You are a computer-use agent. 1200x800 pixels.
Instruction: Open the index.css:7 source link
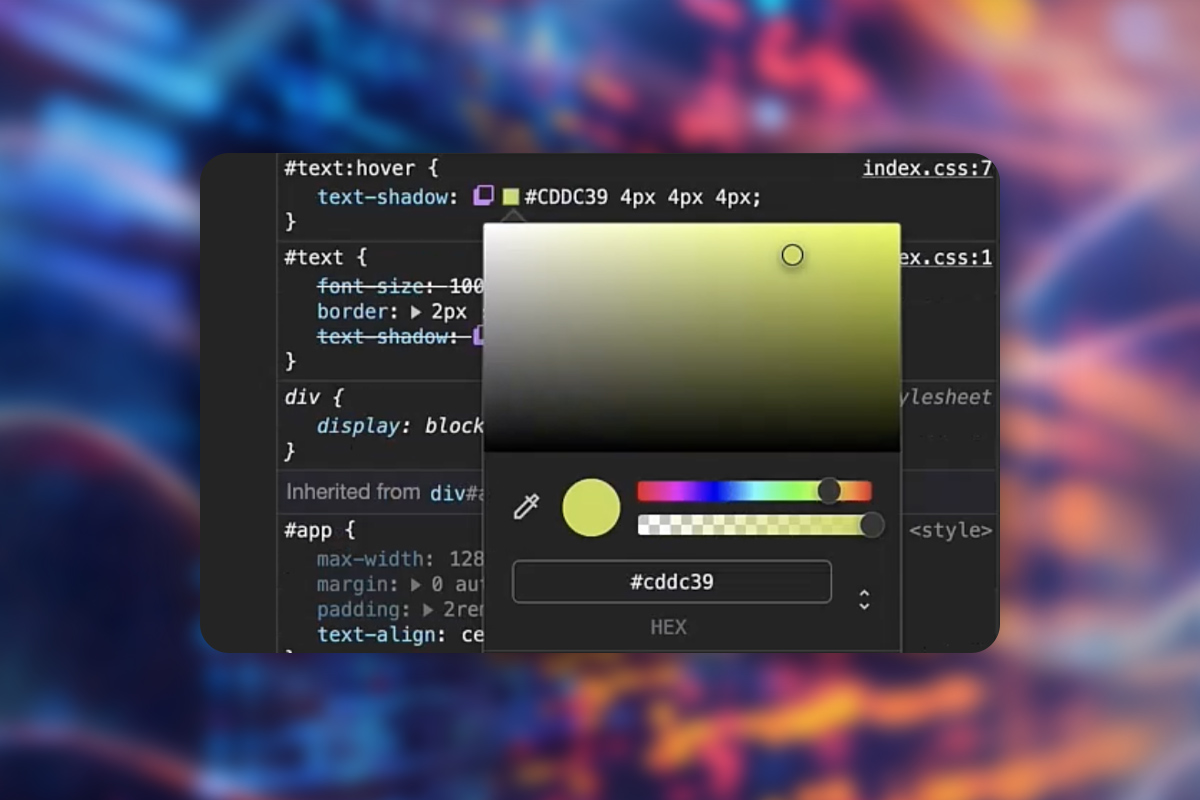(x=927, y=168)
